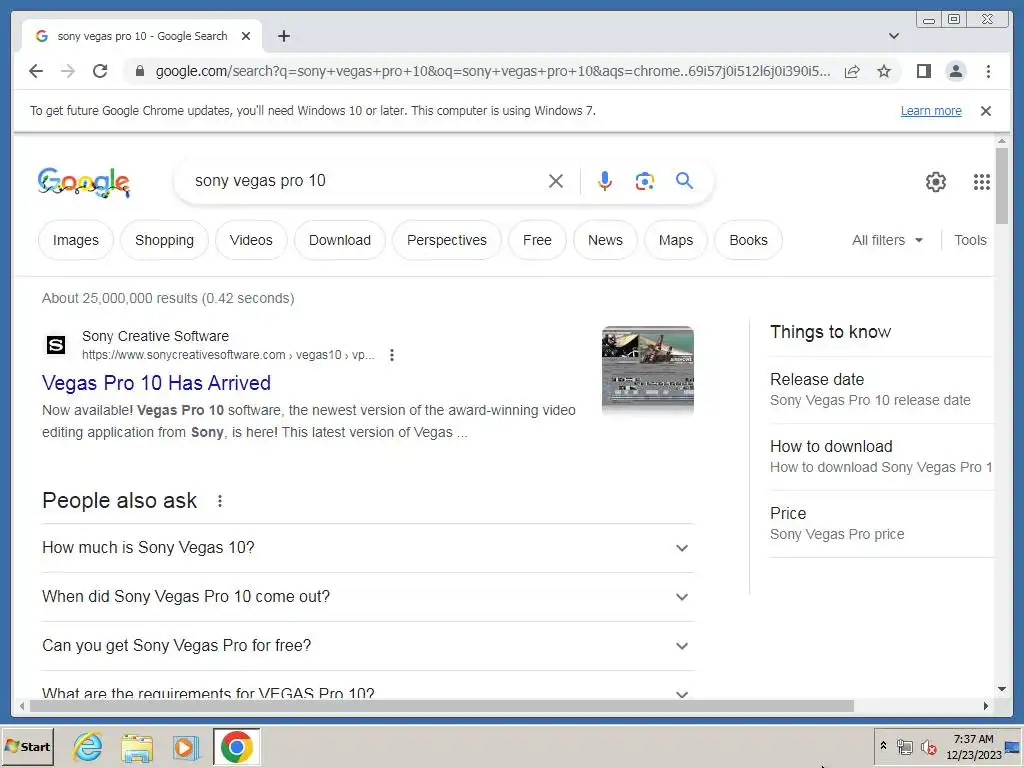Submit search with magnifying glass
Viewport: 1024px width, 768px height.
coord(684,181)
